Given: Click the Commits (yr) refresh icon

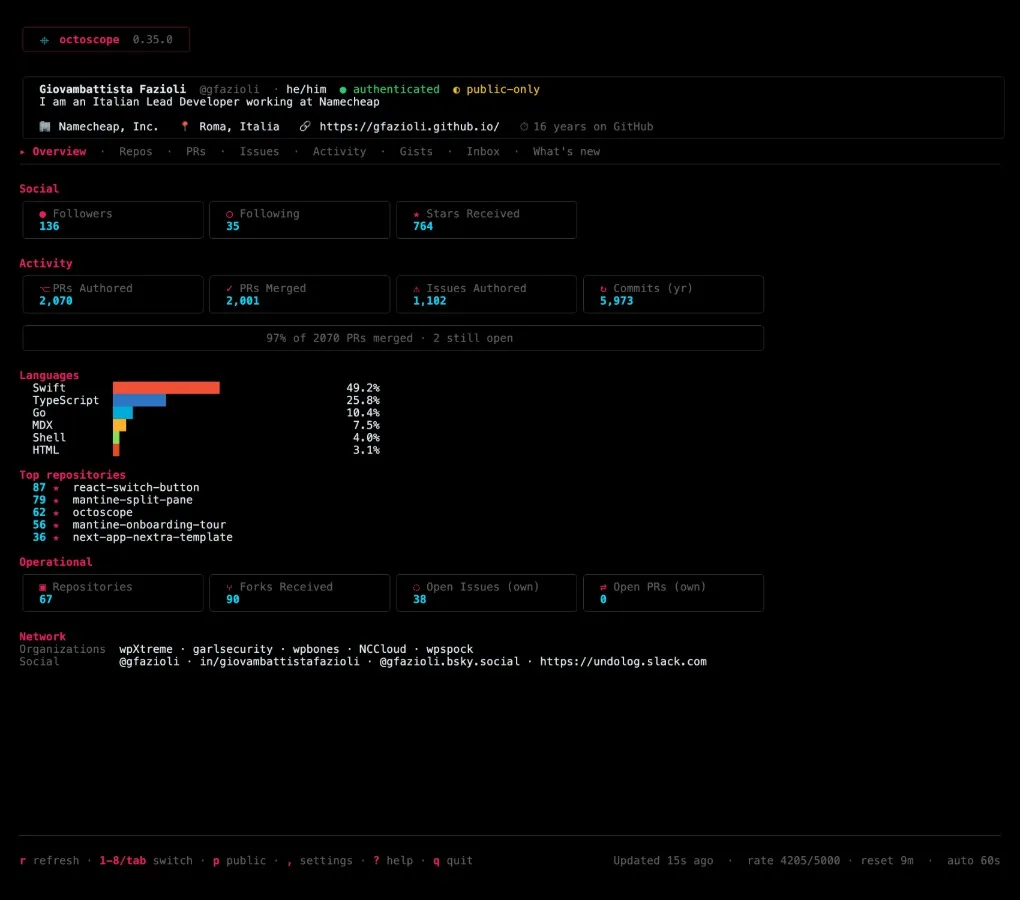Looking at the screenshot, I should (603, 289).
